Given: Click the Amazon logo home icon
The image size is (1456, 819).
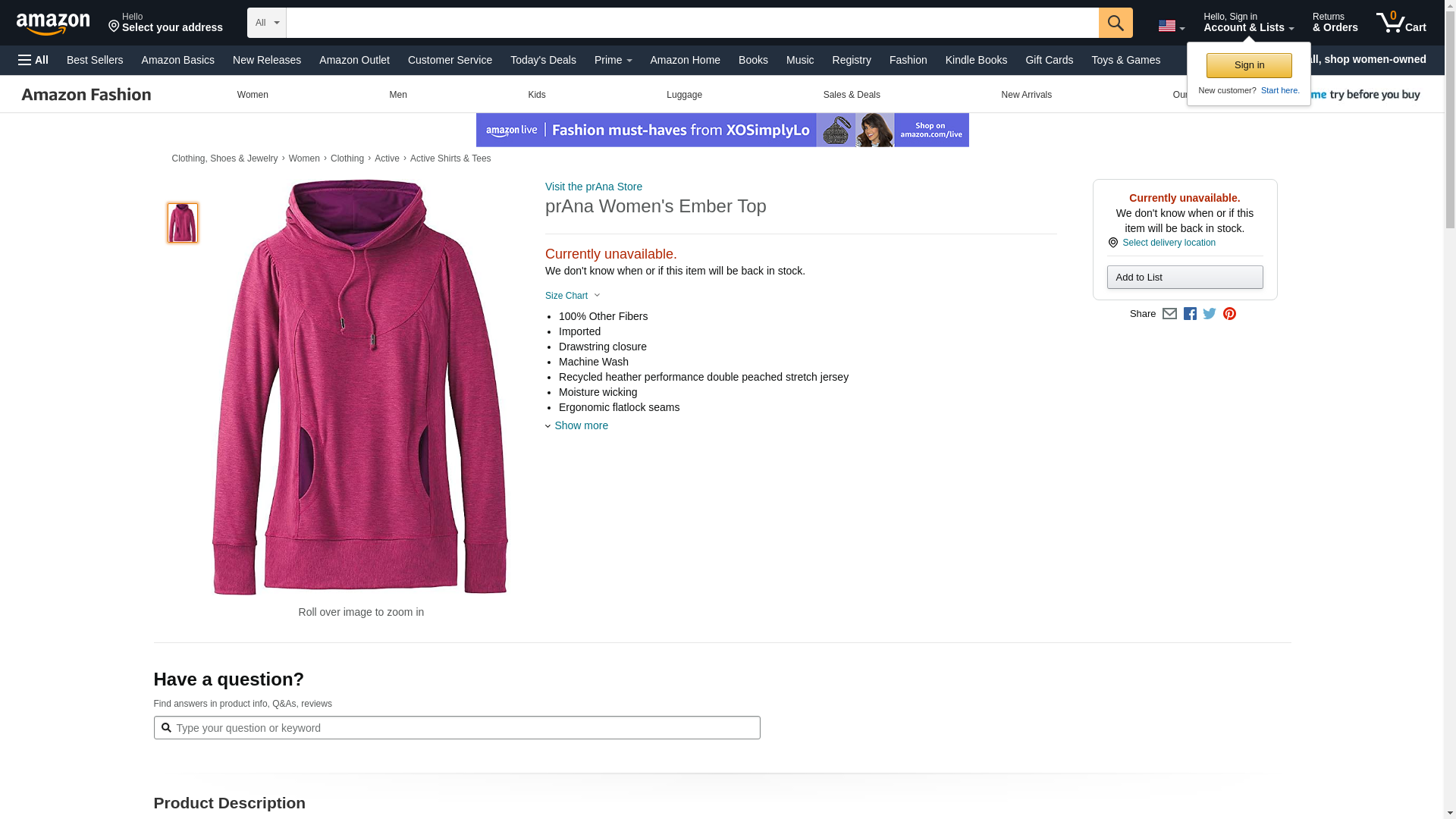Looking at the screenshot, I should 53,24.
